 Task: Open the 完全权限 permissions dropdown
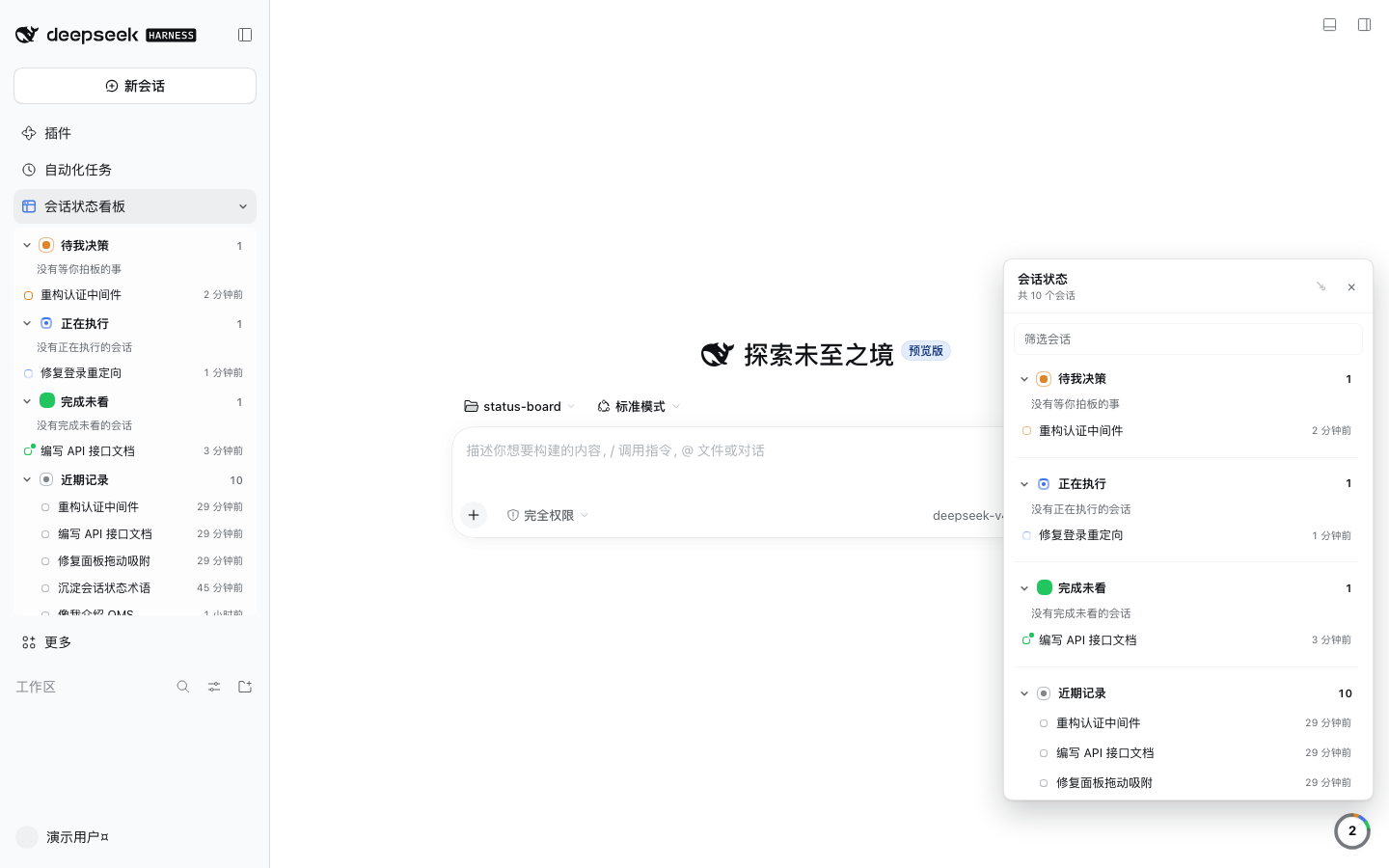click(x=548, y=515)
